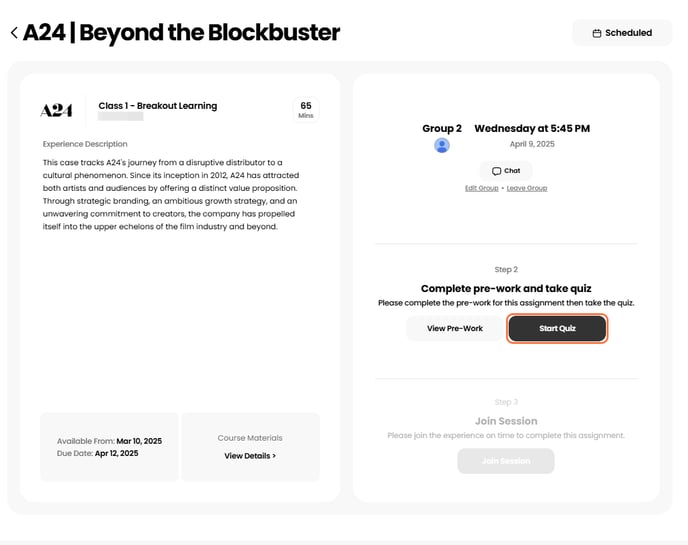The width and height of the screenshot is (688, 545).
Task: Open the Group 2 member avatar
Action: pos(442,146)
